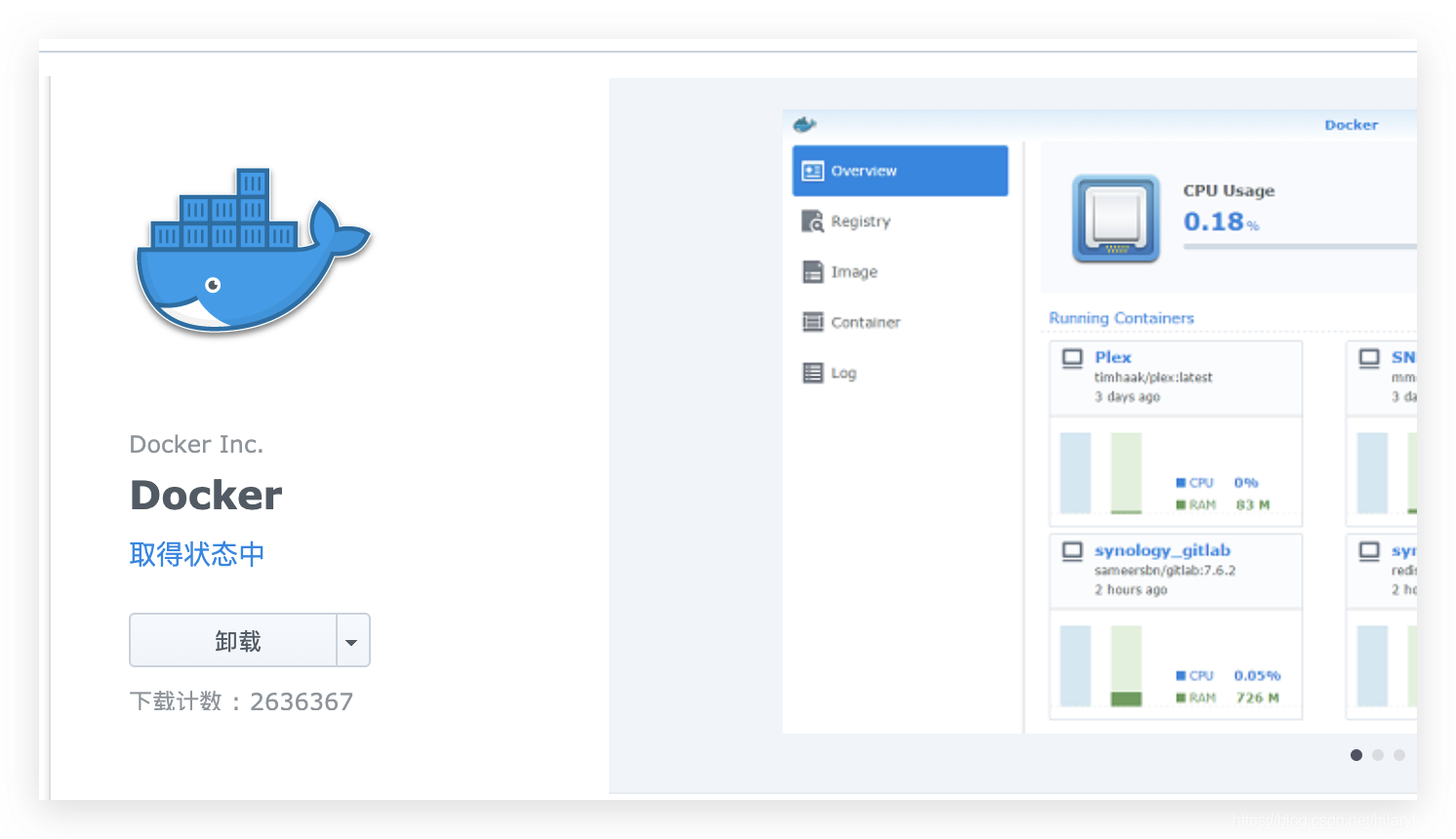Click the Plex "3 days ago" text
The height and width of the screenshot is (839, 1456).
pyautogui.click(x=1127, y=397)
